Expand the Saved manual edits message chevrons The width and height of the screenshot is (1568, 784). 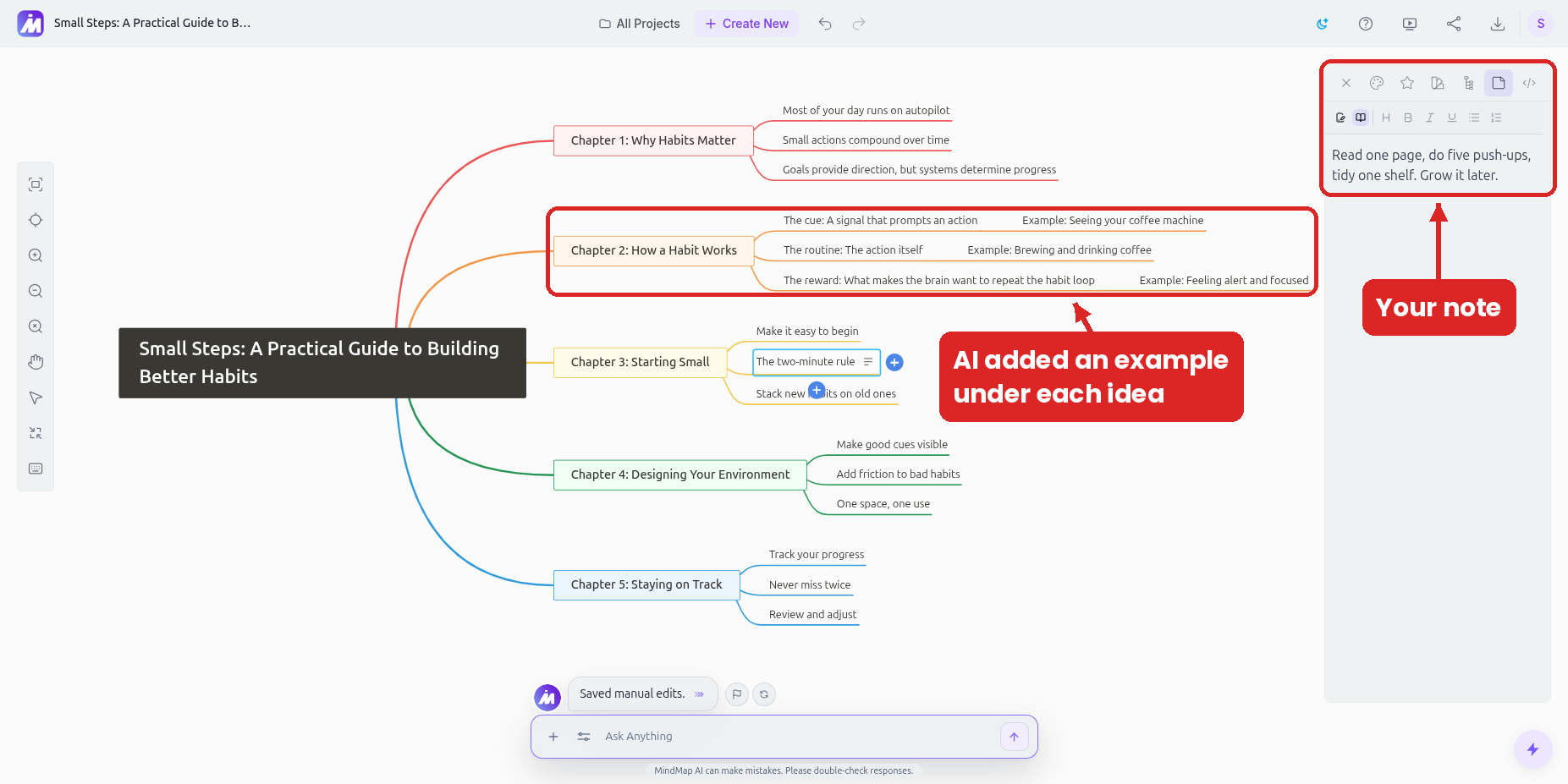(x=700, y=694)
